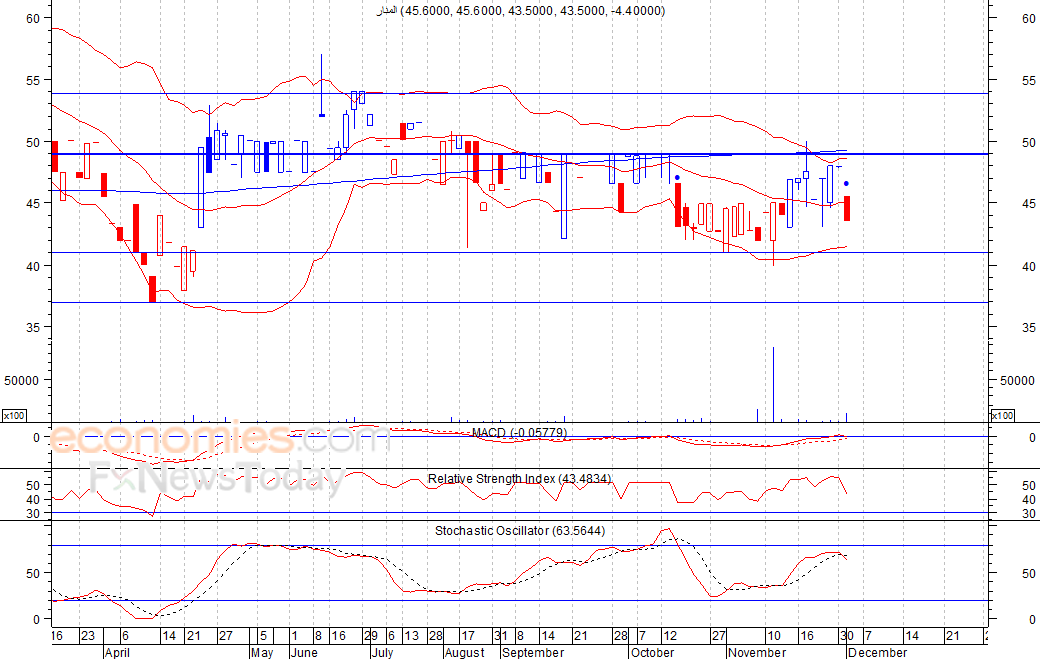Click the date 10 above the November label
Viewport: 1040px width, 659px height.
tap(773, 636)
